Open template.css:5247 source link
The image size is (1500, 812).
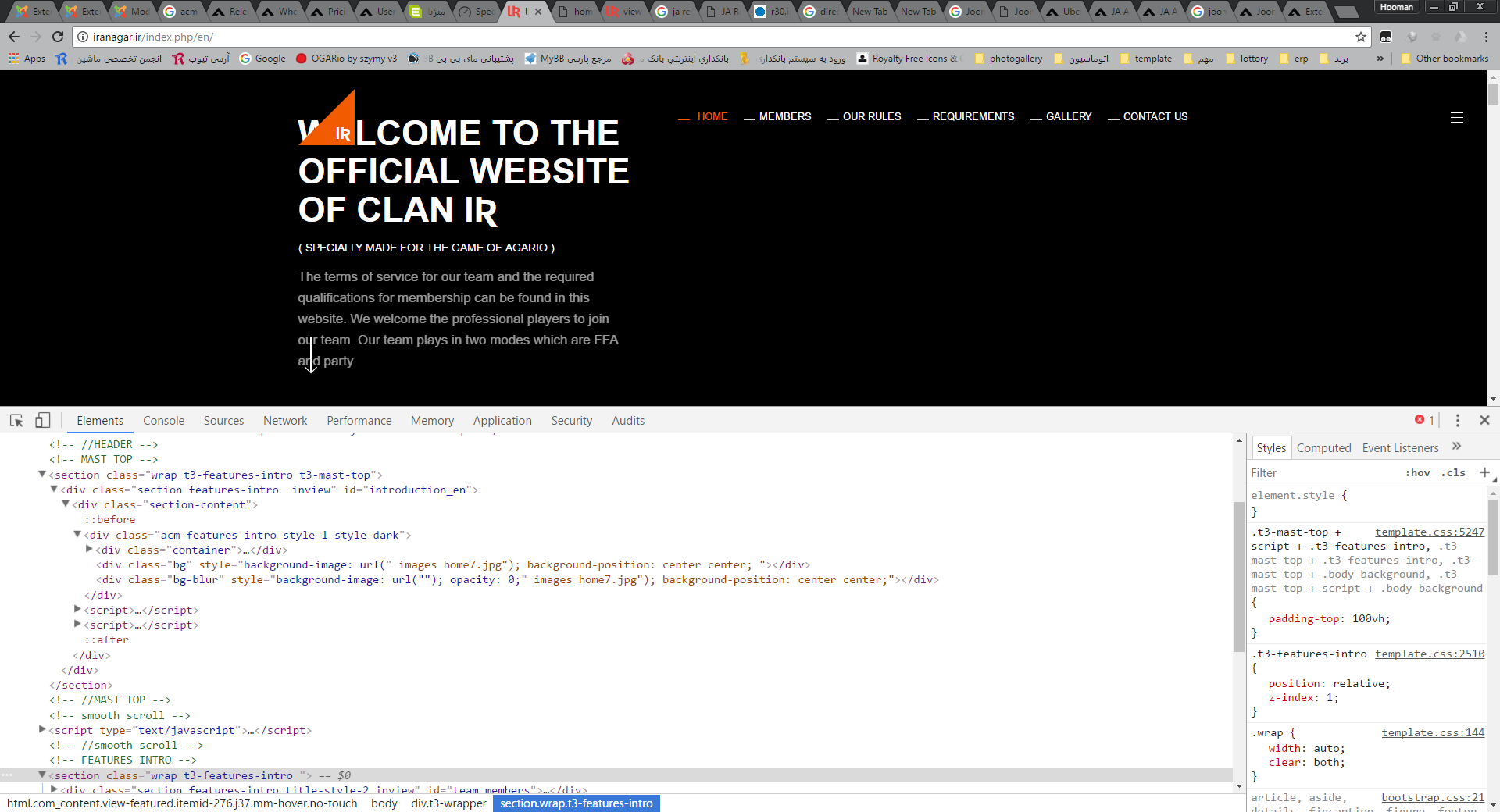click(1429, 532)
